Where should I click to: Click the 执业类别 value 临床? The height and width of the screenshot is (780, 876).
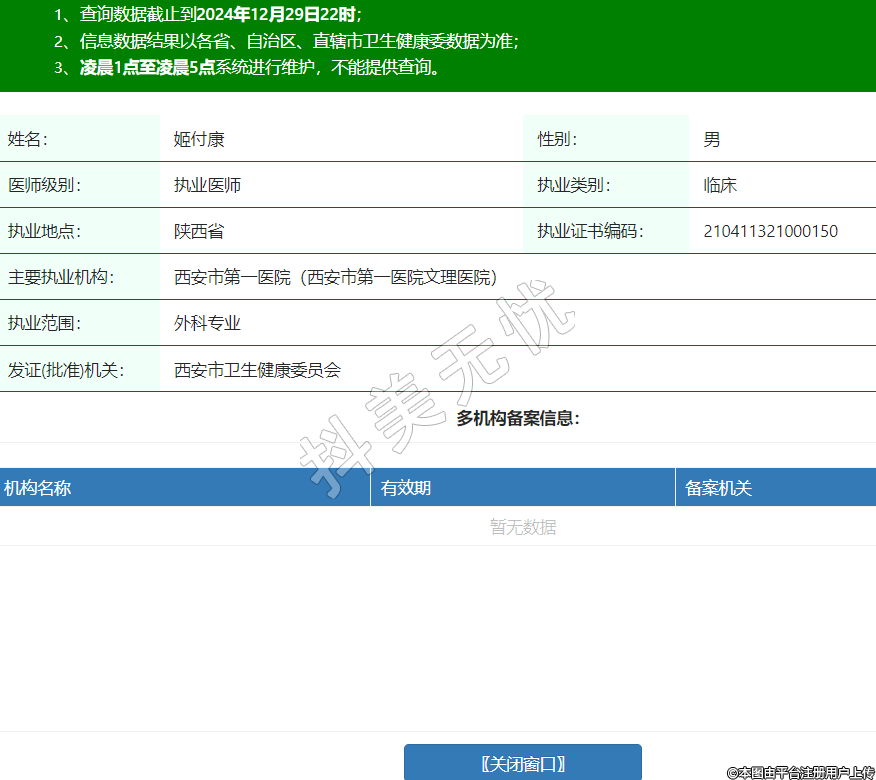(x=720, y=185)
